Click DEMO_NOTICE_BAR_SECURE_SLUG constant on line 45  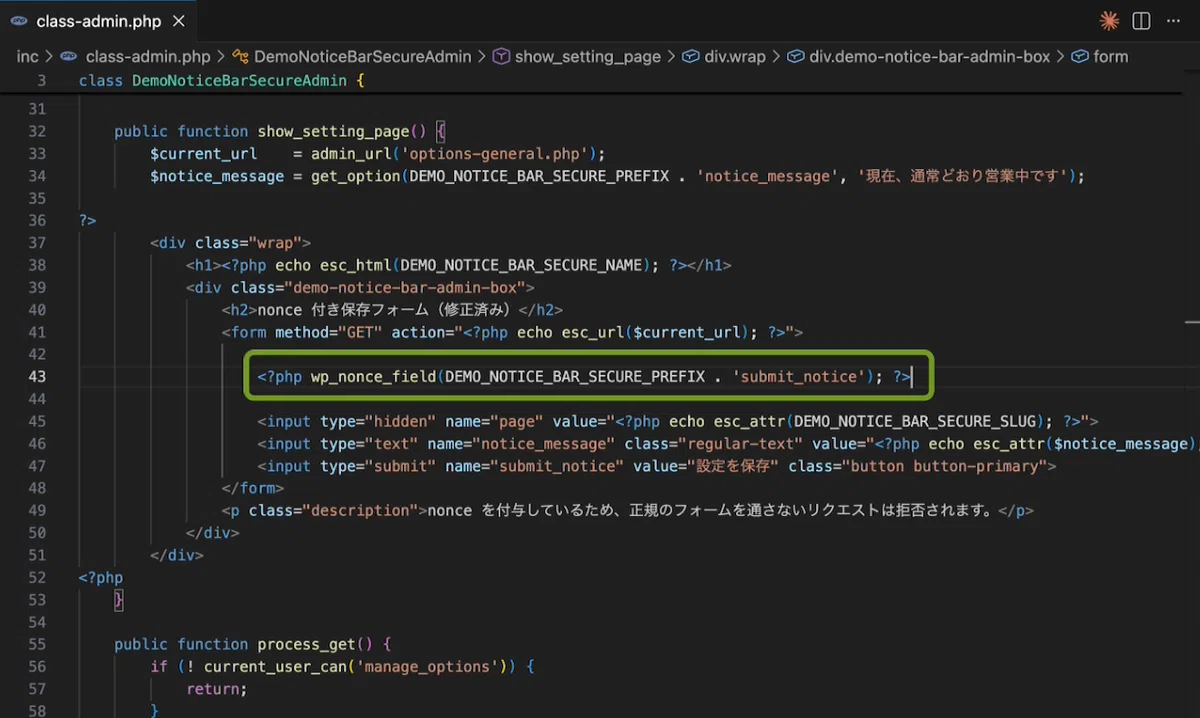pos(916,421)
